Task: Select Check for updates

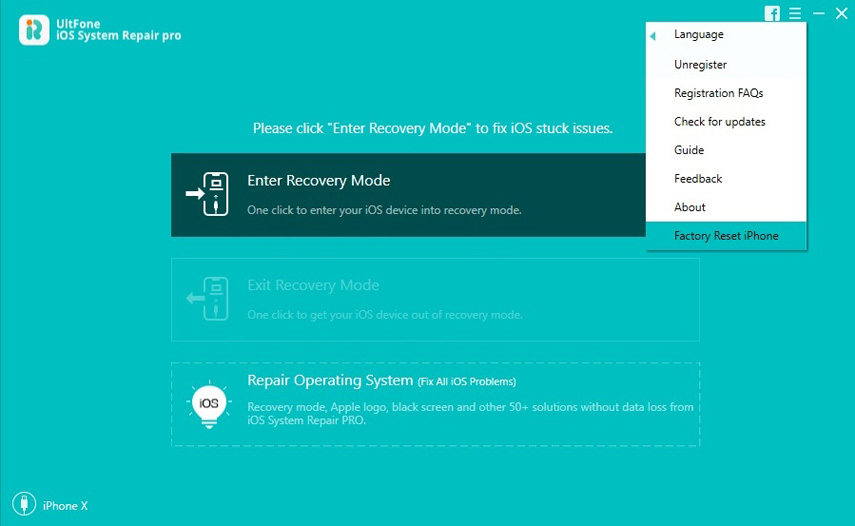Action: tap(719, 122)
